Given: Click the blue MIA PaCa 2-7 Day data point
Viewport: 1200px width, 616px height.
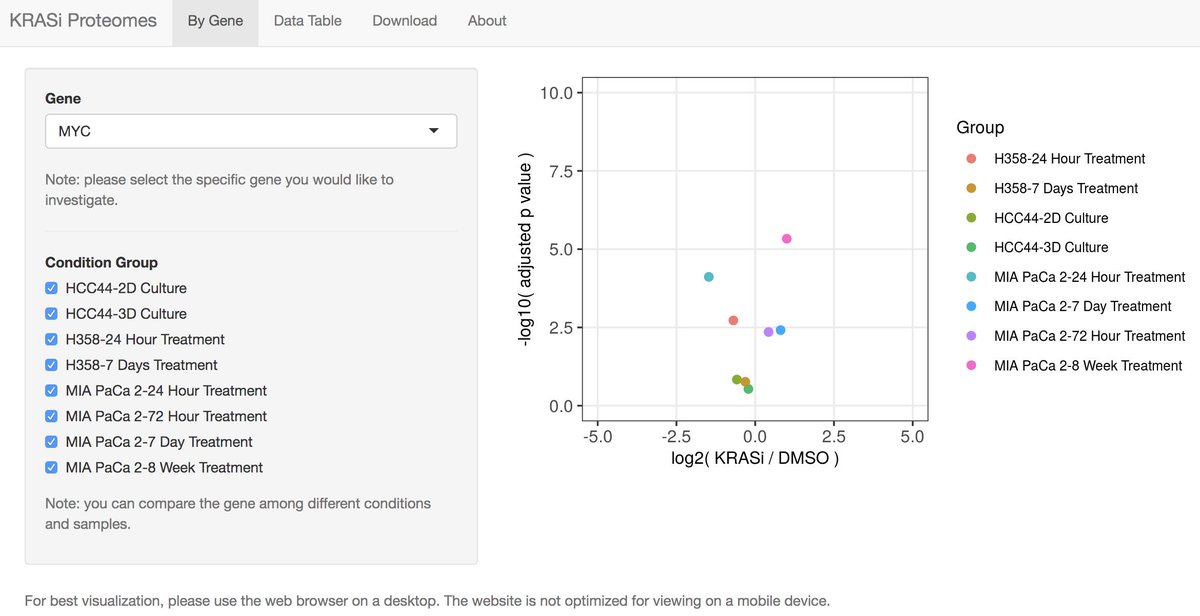Looking at the screenshot, I should (780, 330).
